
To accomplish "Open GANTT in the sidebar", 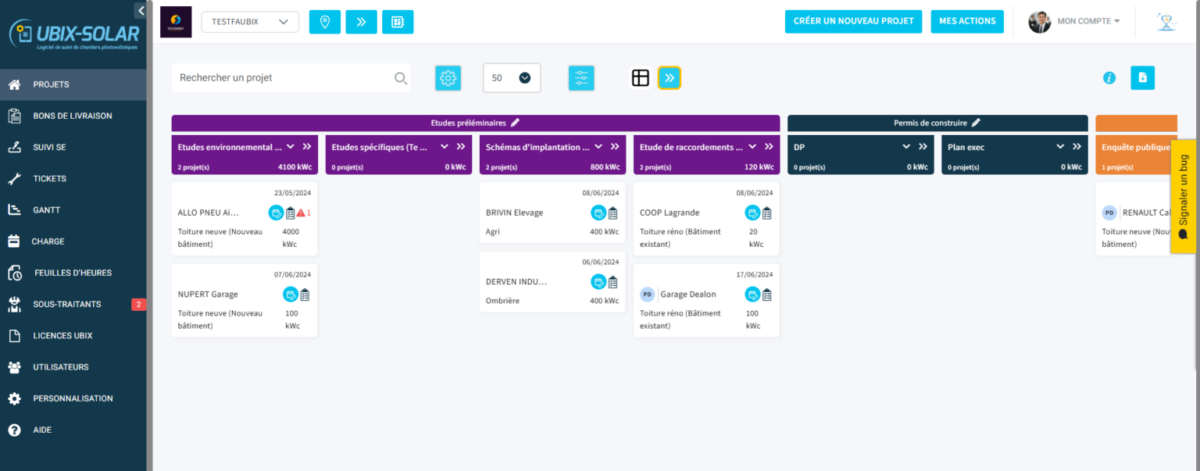I will (x=48, y=209).
